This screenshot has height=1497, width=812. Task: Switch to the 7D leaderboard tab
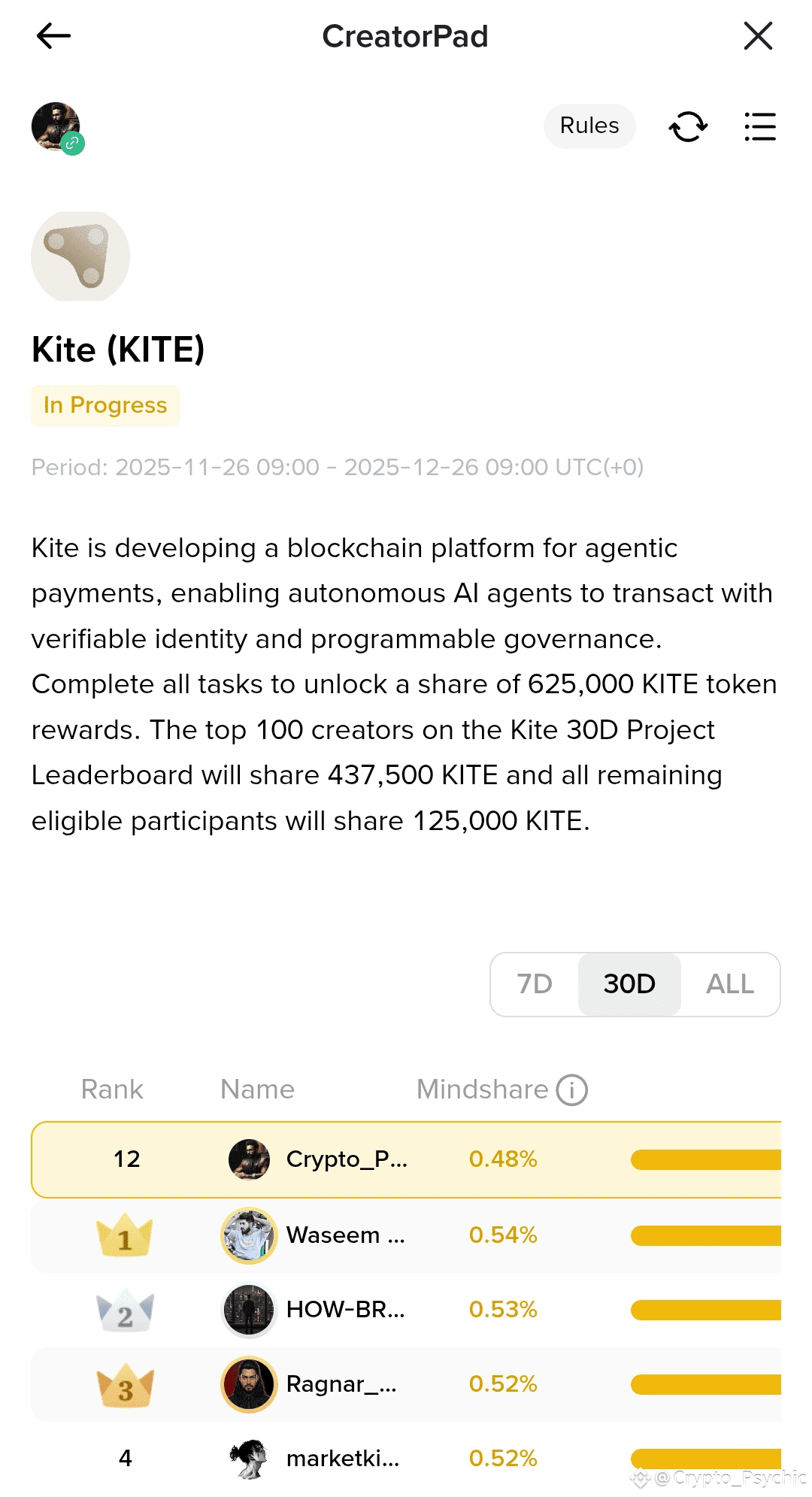point(535,984)
